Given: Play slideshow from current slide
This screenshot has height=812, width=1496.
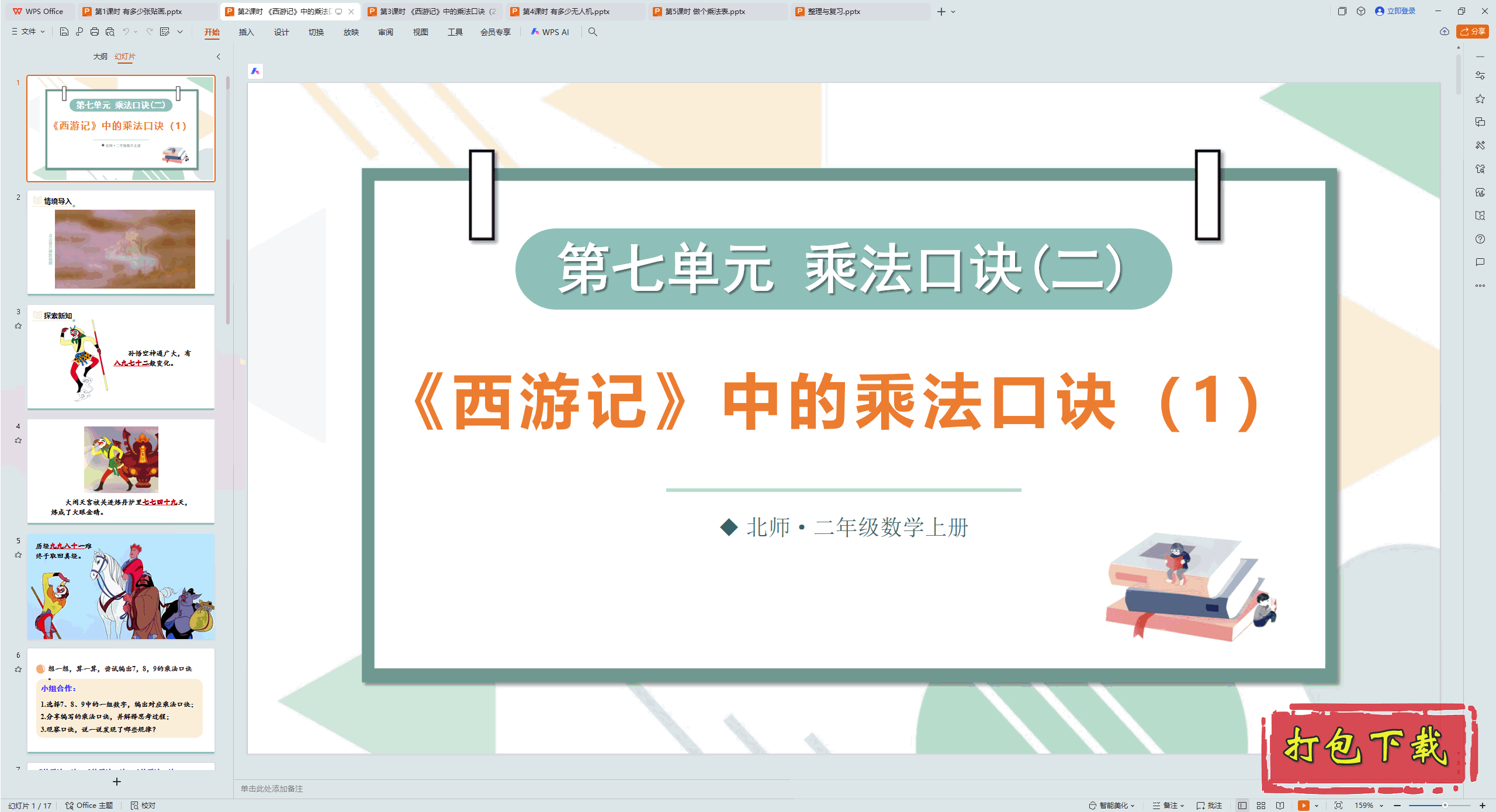Looking at the screenshot, I should tap(1304, 805).
